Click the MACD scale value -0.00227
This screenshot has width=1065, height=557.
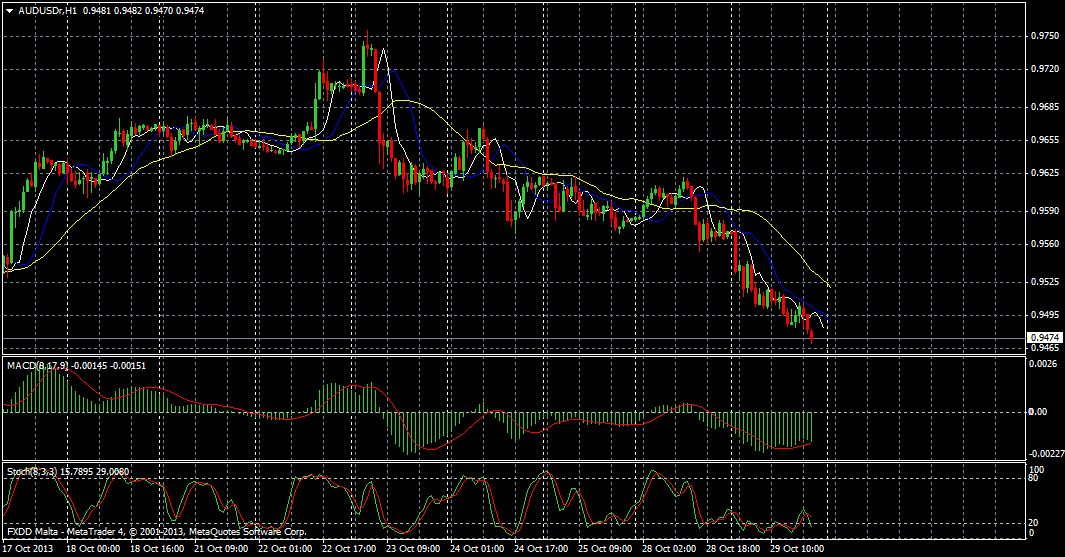[x=1047, y=453]
